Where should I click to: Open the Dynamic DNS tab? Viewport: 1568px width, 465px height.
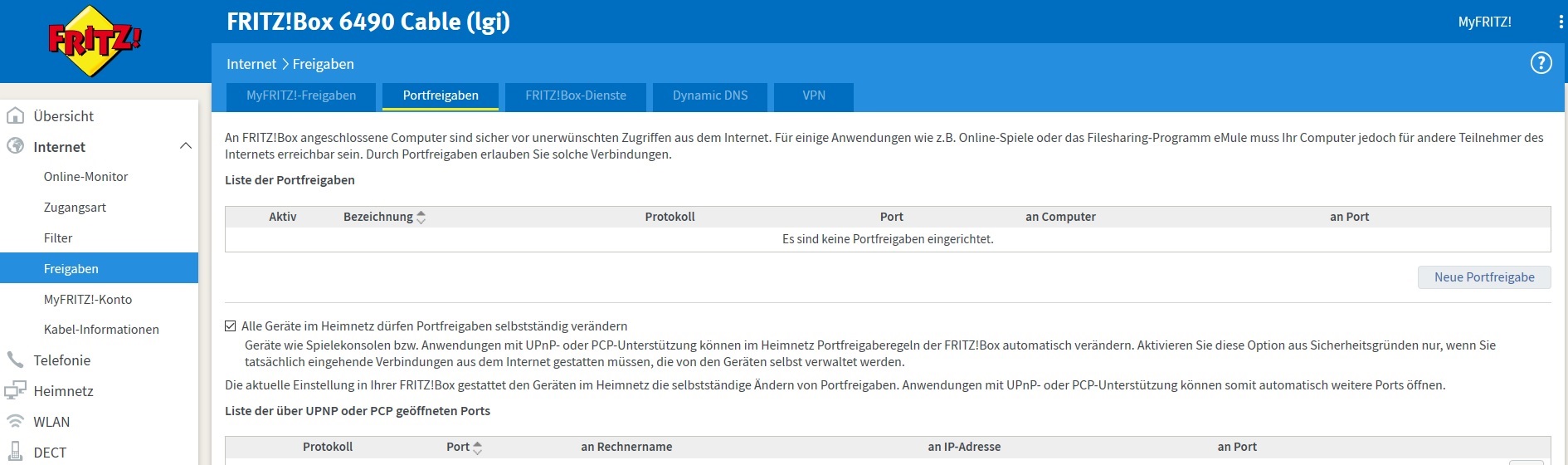710,96
